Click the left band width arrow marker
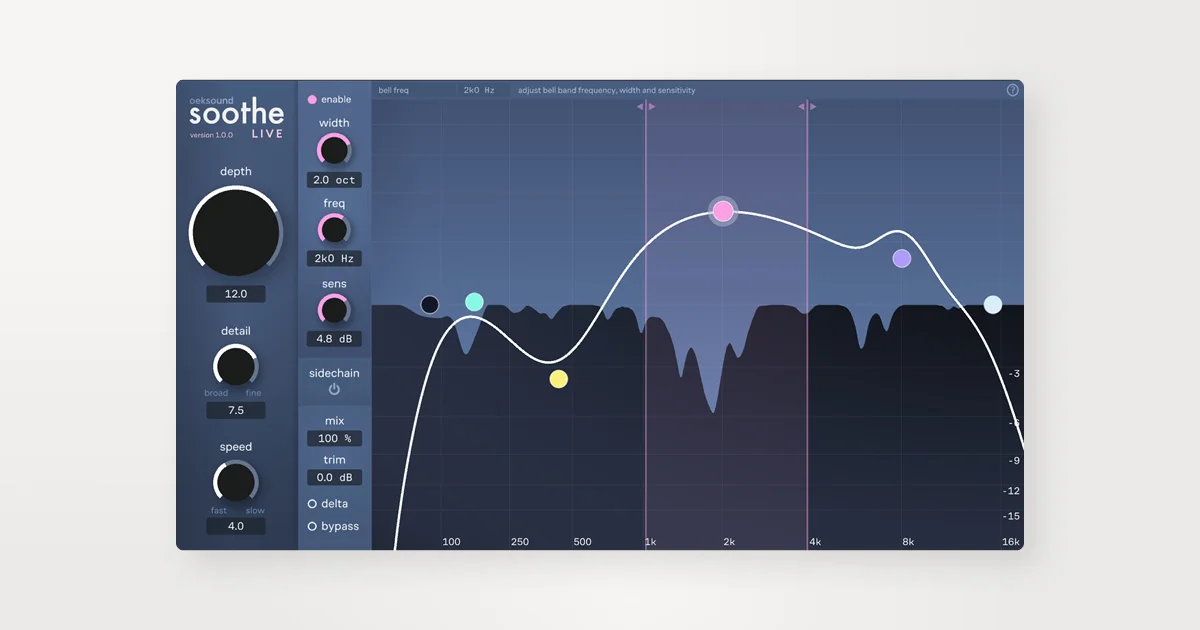1200x630 pixels. point(646,106)
